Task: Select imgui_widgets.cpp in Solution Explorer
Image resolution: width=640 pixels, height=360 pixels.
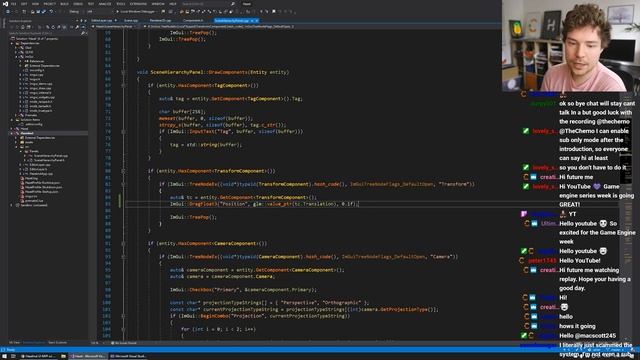Action: click(x=42, y=97)
